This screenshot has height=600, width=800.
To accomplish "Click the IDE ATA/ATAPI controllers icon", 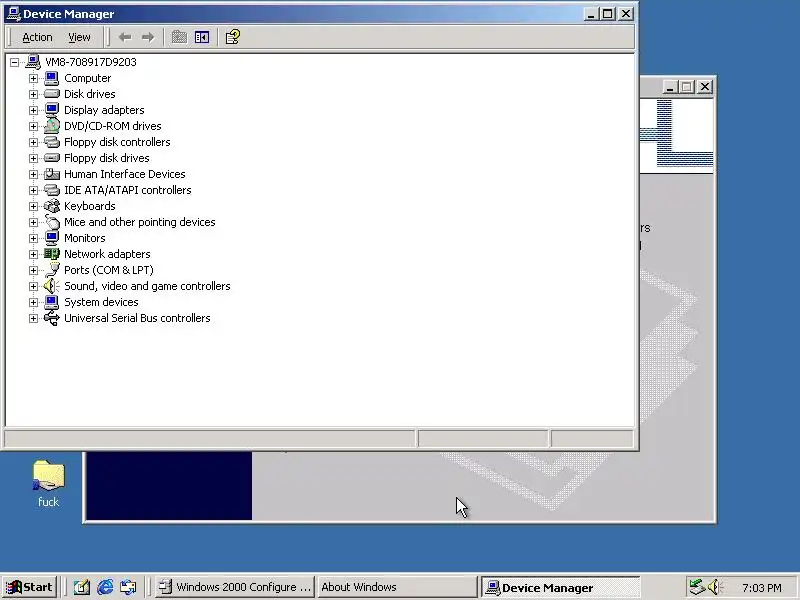I will coord(52,190).
